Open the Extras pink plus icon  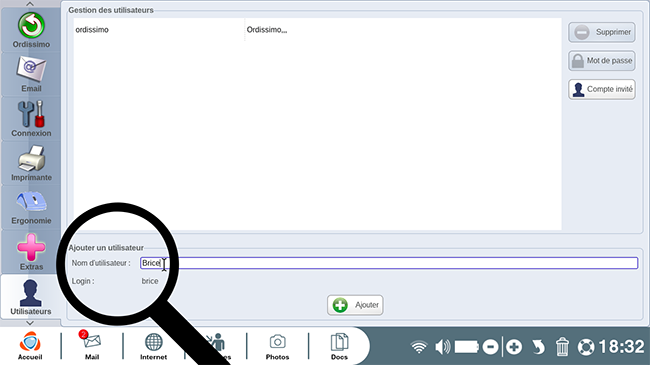pyautogui.click(x=31, y=252)
